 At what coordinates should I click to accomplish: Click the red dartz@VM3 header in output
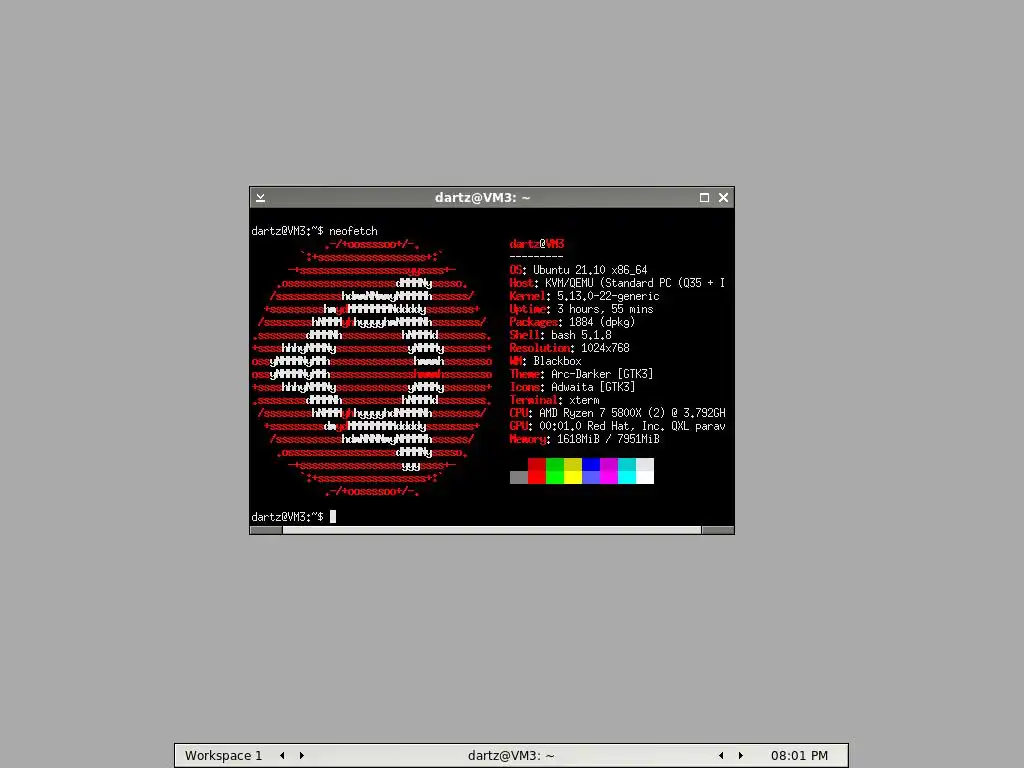pyautogui.click(x=537, y=244)
